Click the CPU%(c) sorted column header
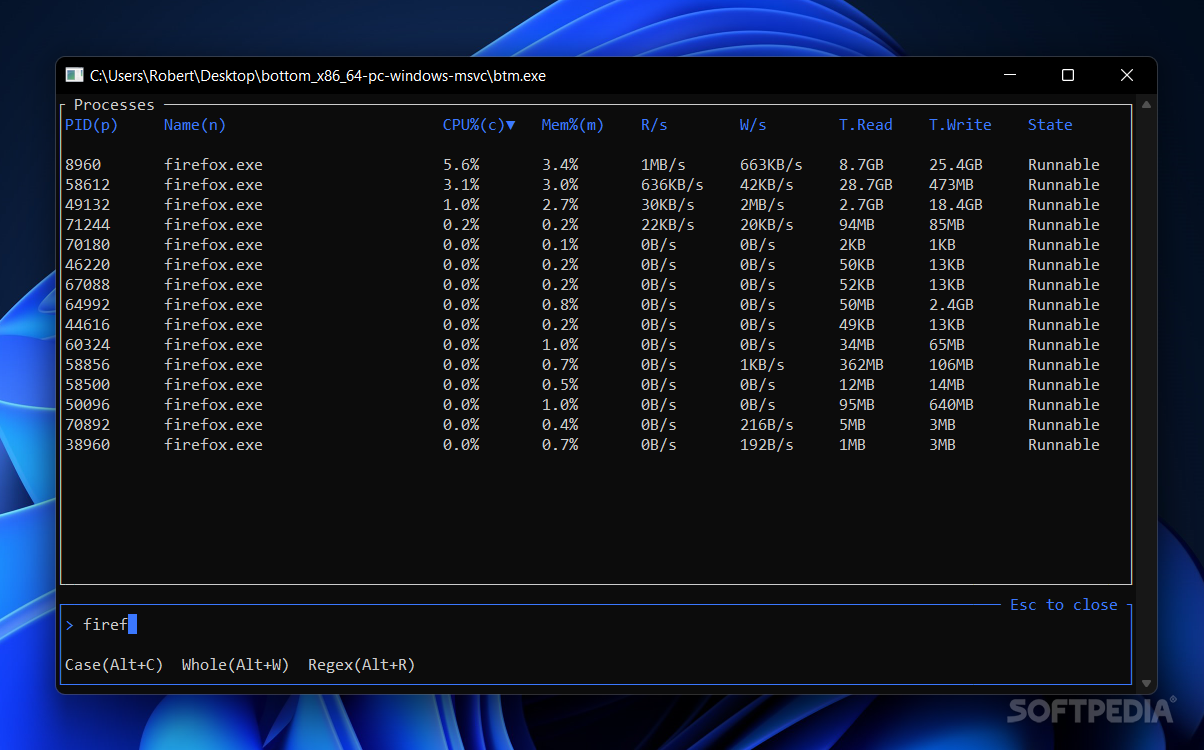 coord(479,125)
